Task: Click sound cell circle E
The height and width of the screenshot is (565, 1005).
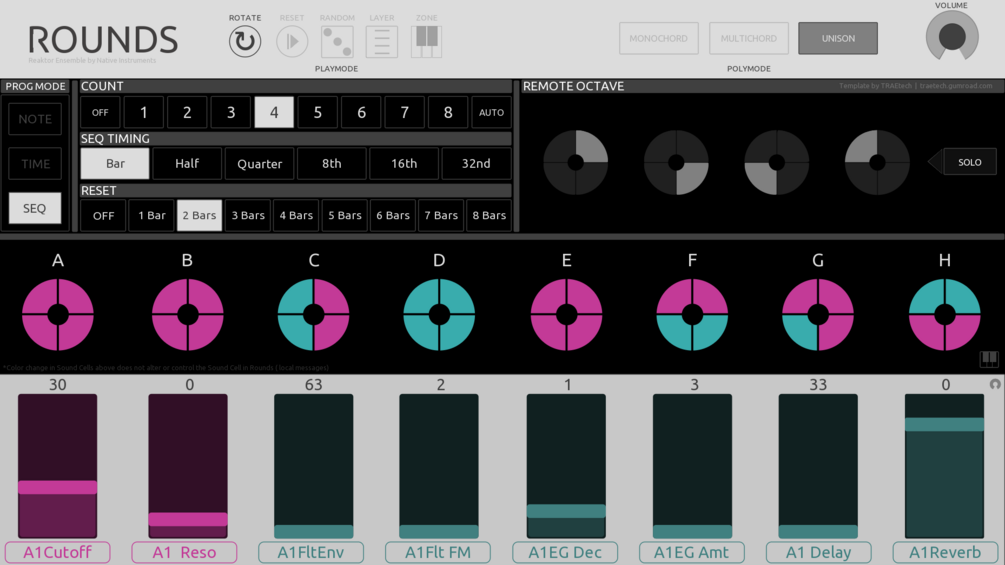Action: tap(567, 315)
